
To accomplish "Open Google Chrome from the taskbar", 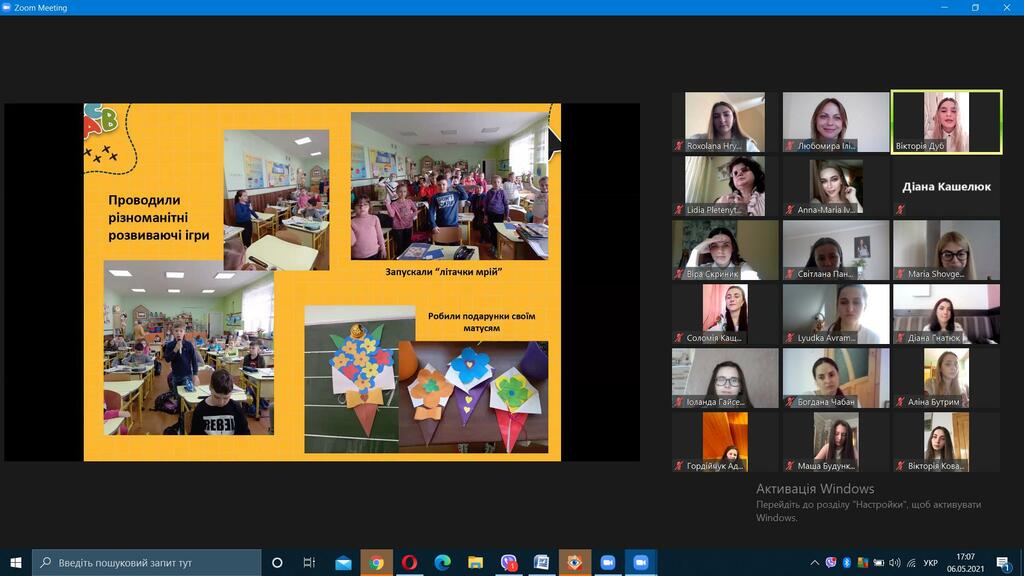I will coord(376,562).
